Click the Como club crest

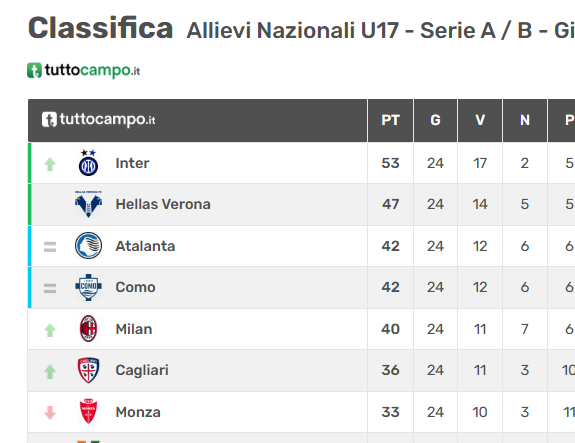tap(88, 287)
